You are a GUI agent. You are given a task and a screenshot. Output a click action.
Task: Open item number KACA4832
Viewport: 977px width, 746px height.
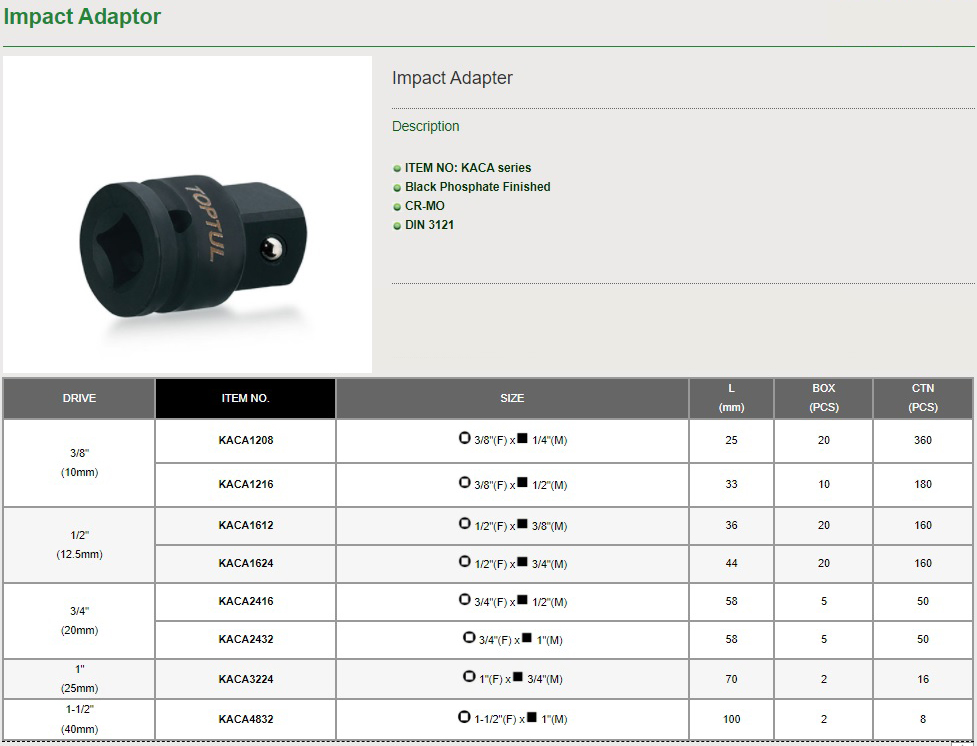[245, 719]
